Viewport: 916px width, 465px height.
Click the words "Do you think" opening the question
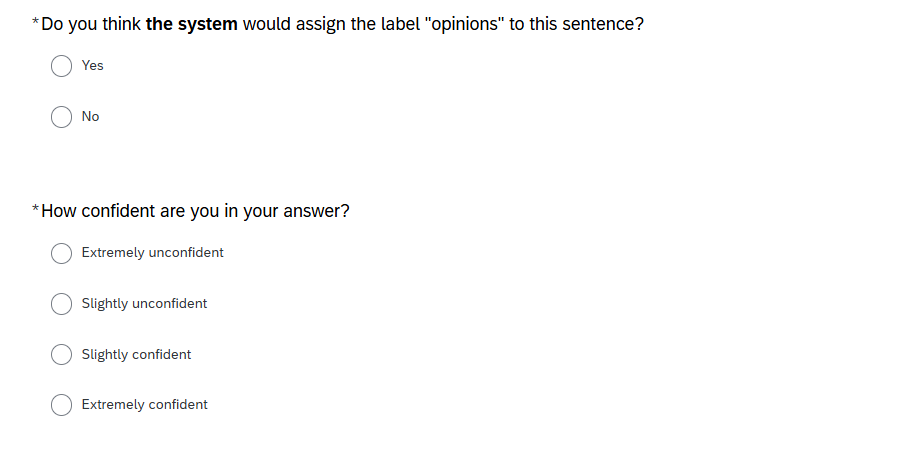[91, 24]
